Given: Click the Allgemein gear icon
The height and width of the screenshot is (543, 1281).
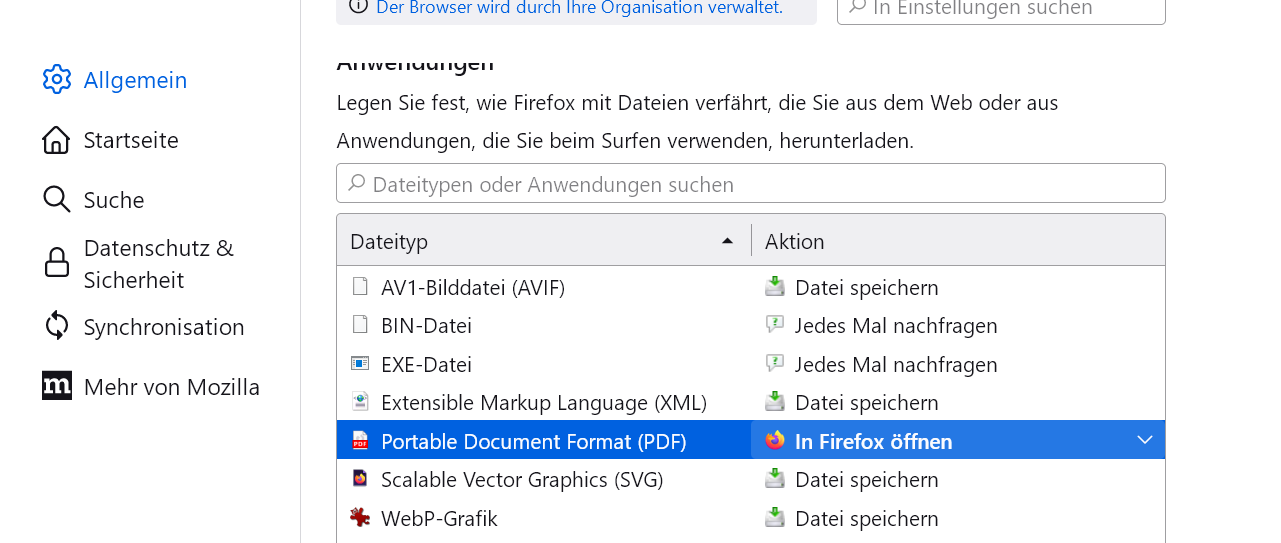Looking at the screenshot, I should tap(57, 80).
